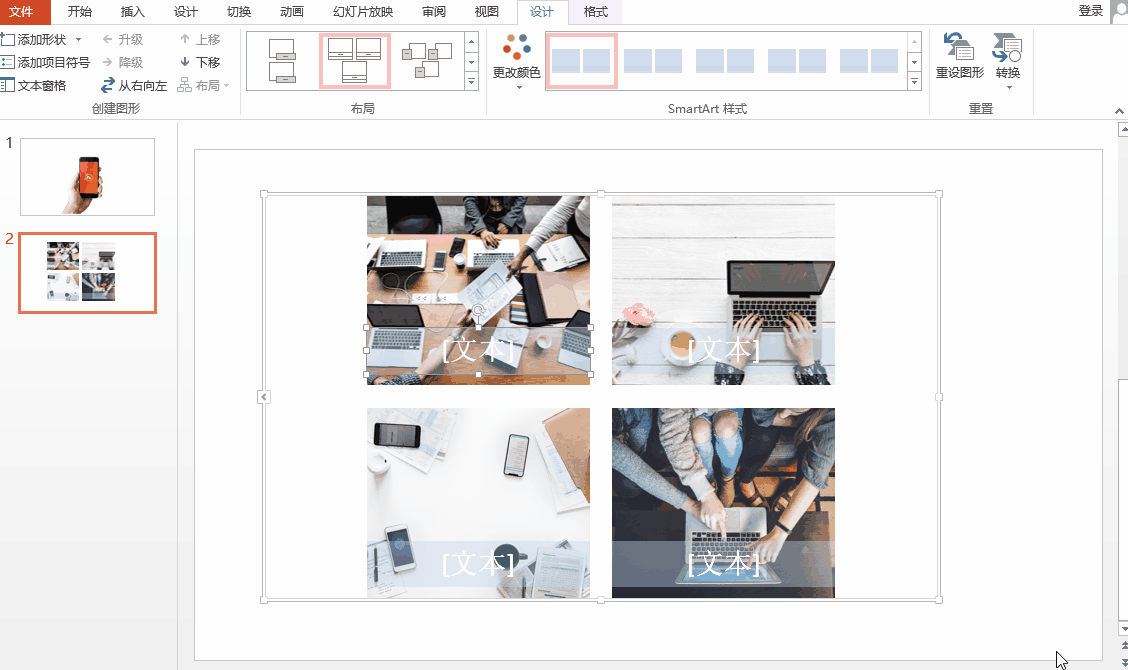Click the [文本] placeholder on top-right picture
Image resolution: width=1128 pixels, height=670 pixels.
pyautogui.click(x=723, y=350)
